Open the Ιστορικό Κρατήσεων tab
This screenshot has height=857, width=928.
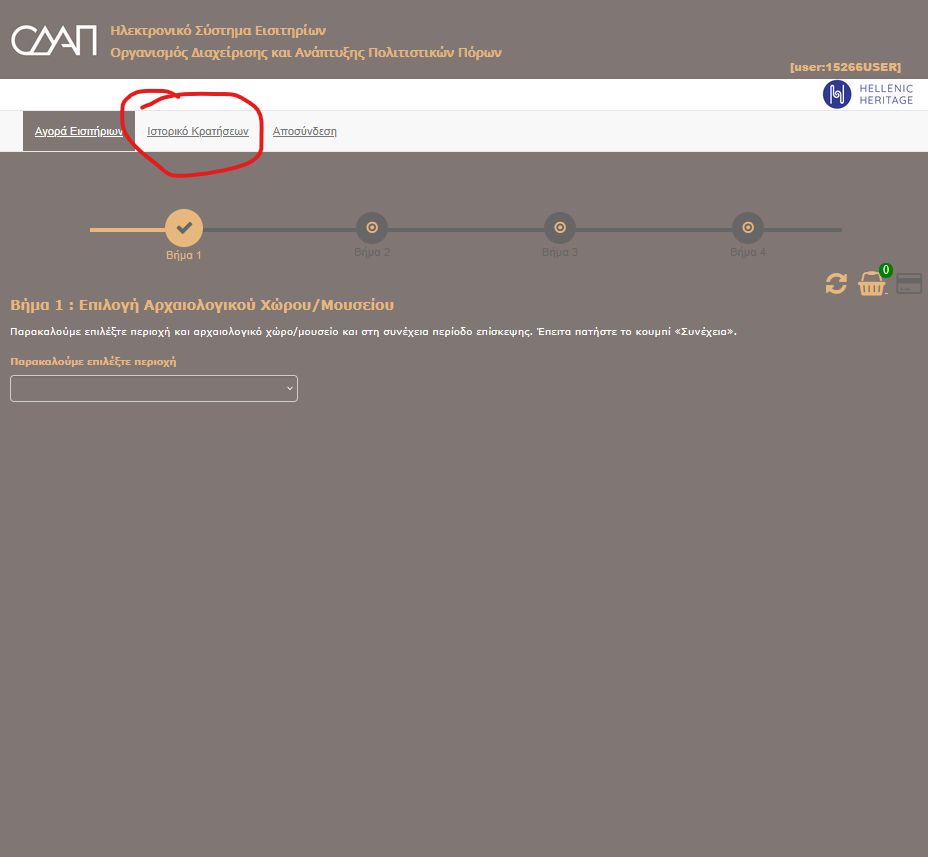(198, 131)
